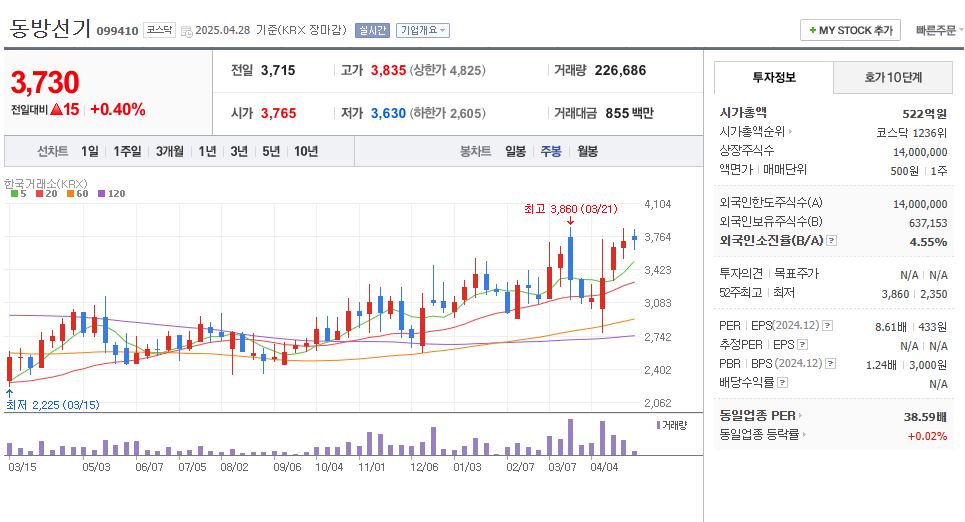Open the 동일업종 PER link

pyautogui.click(x=758, y=416)
